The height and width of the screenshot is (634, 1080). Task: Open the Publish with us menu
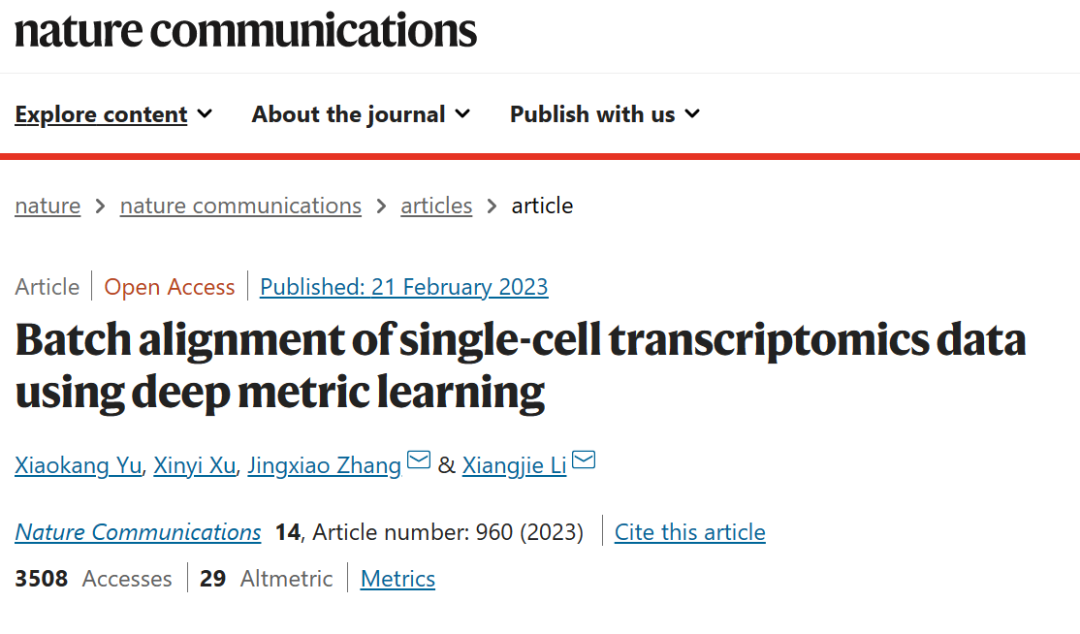click(592, 115)
